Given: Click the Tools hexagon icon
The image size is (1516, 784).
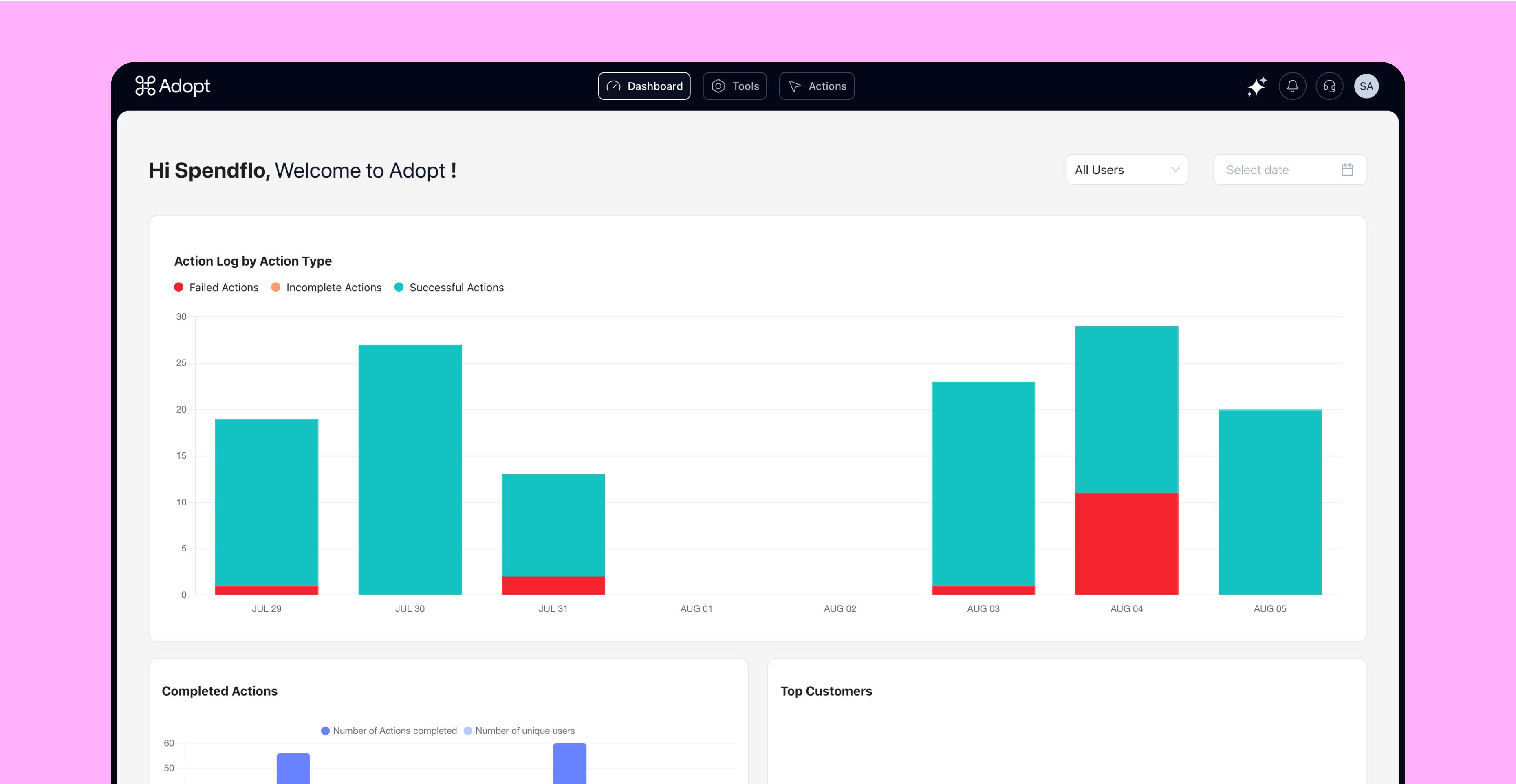Looking at the screenshot, I should coord(718,86).
